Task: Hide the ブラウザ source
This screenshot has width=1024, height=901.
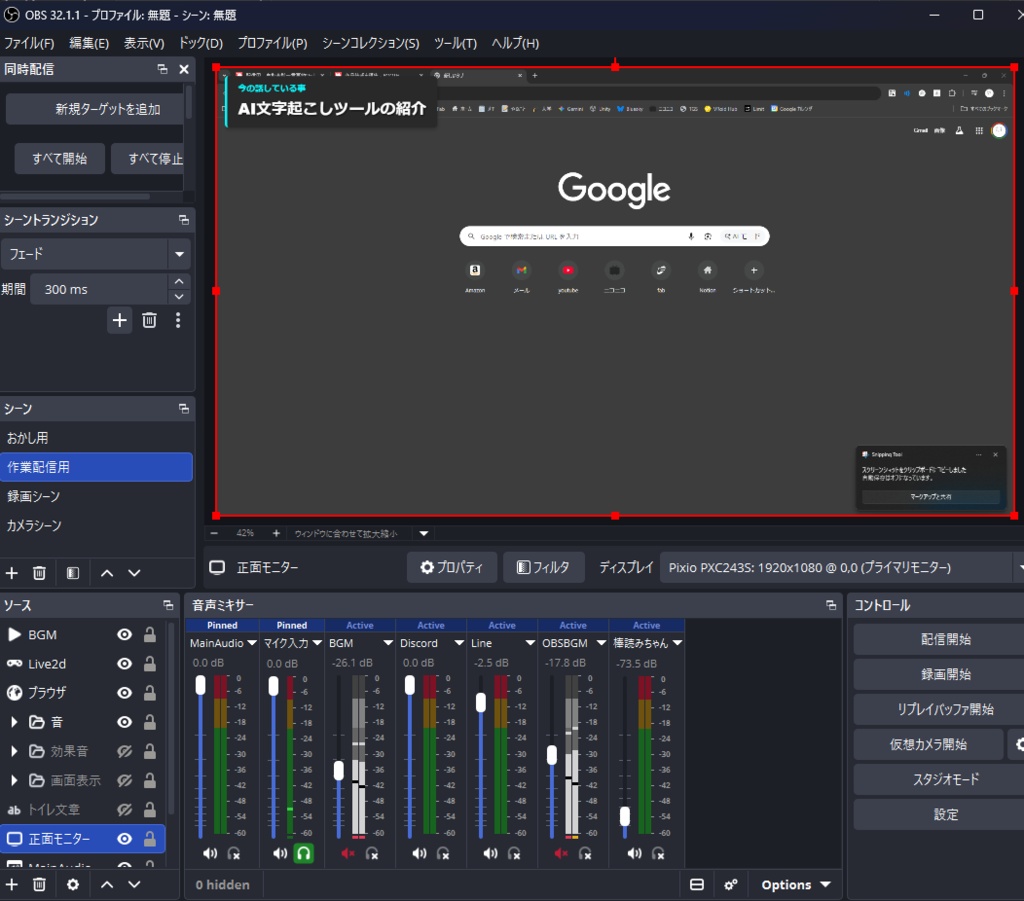Action: 124,693
